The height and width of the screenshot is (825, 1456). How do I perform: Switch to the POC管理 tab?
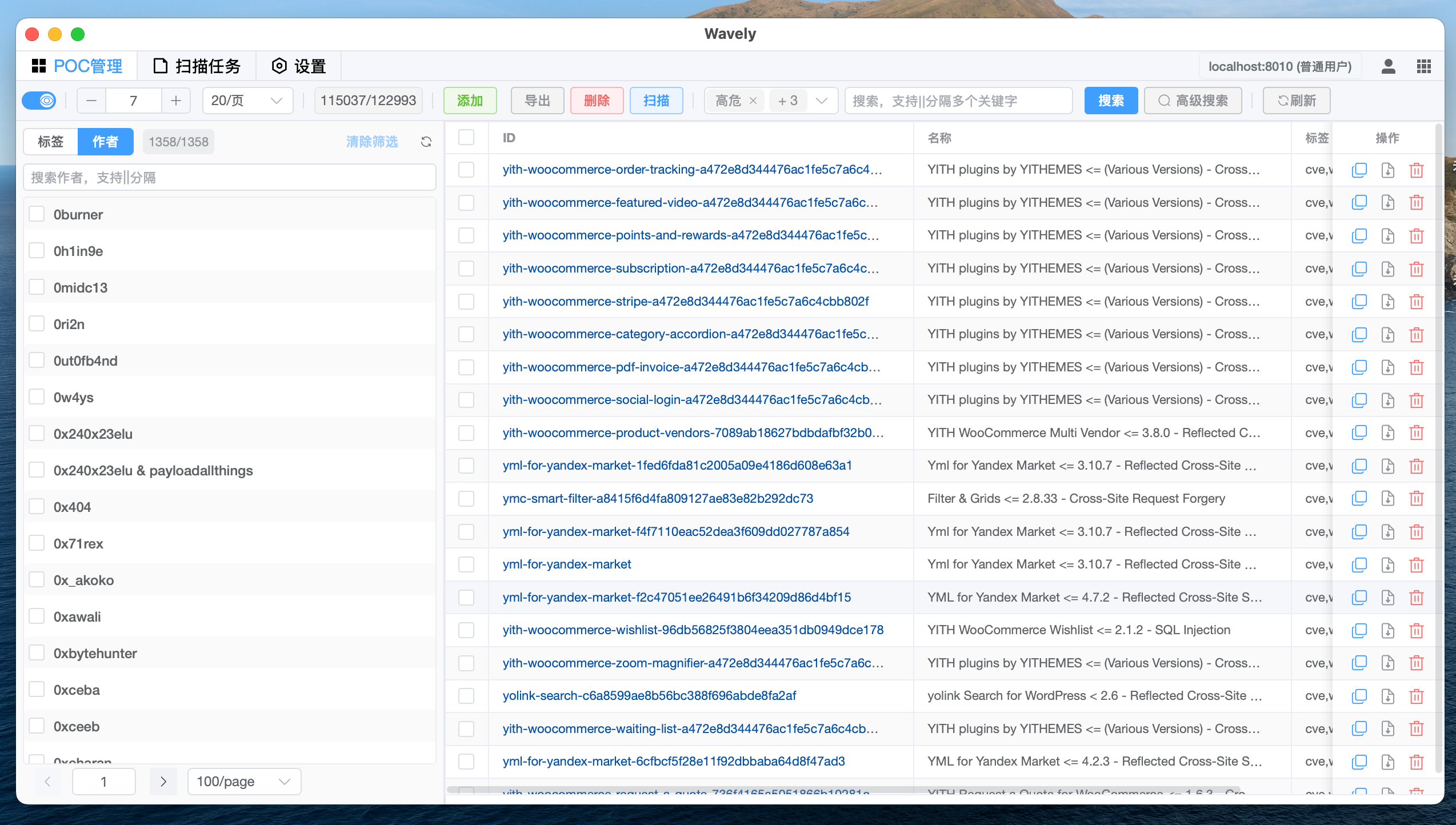click(77, 66)
